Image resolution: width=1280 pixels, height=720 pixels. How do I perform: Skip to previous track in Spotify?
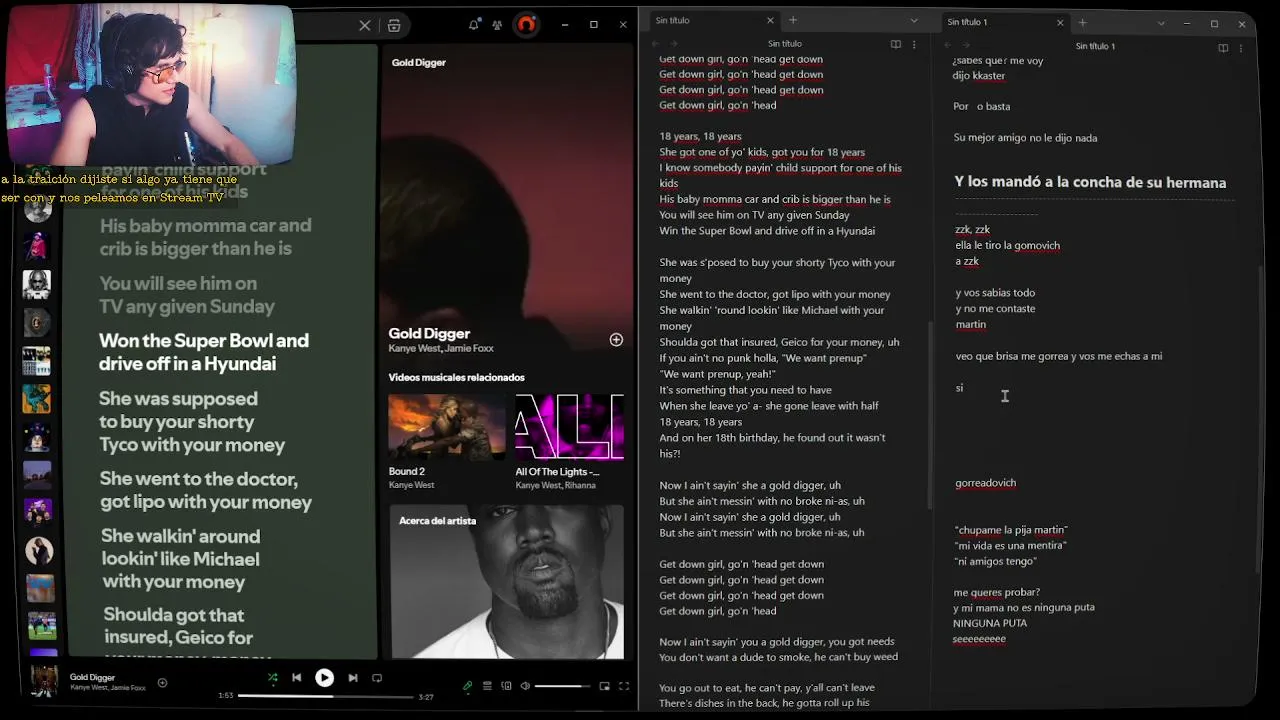[297, 678]
